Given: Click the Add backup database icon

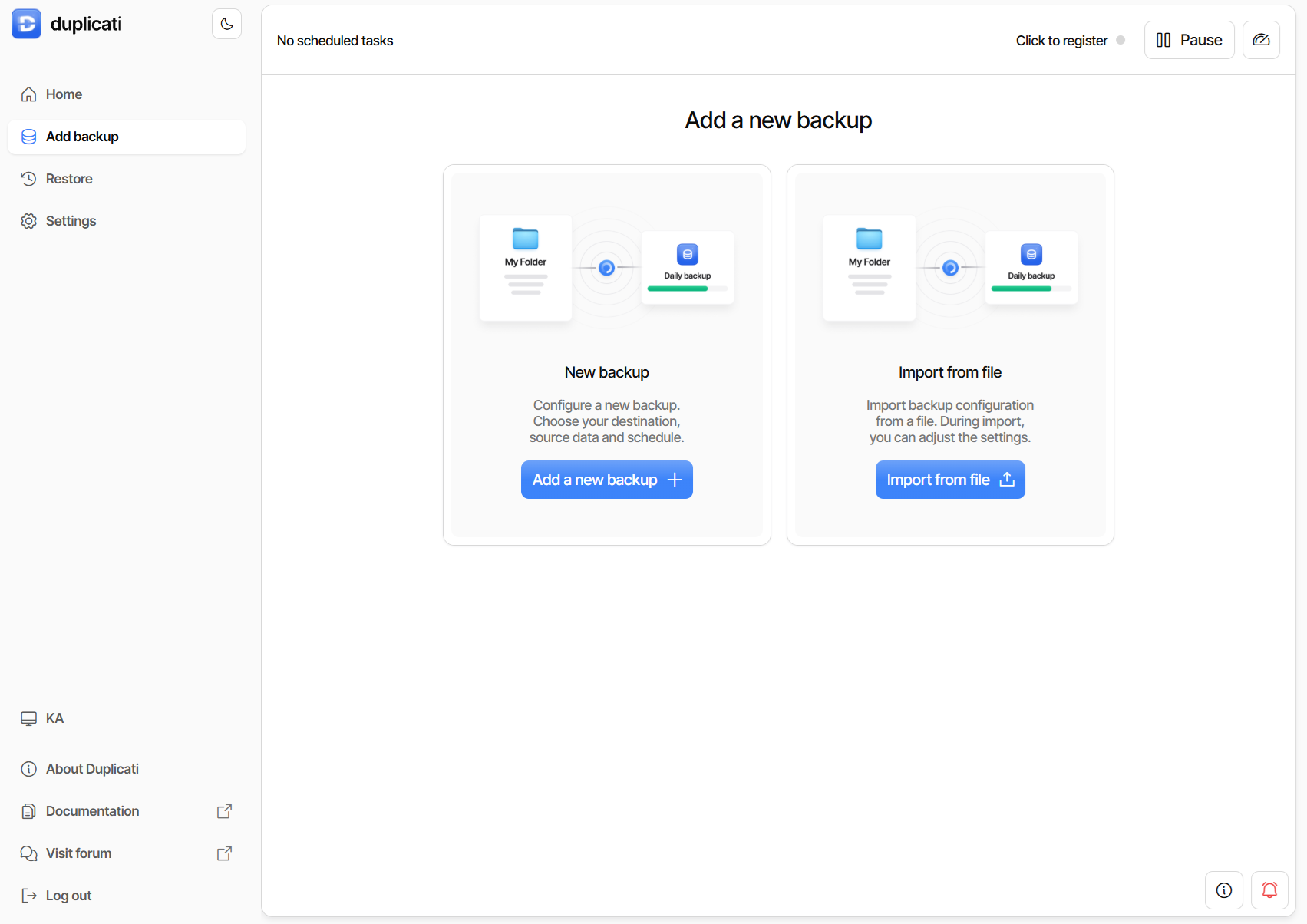Looking at the screenshot, I should (28, 136).
